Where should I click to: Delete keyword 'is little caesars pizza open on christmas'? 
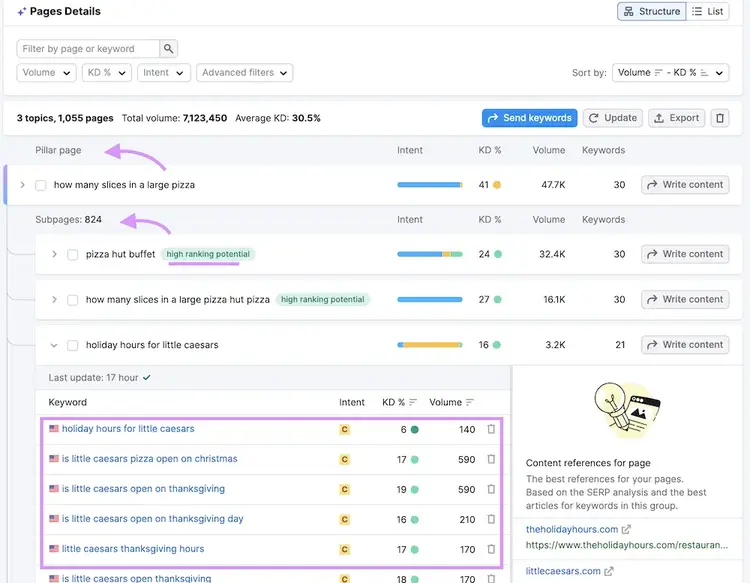[x=491, y=459]
